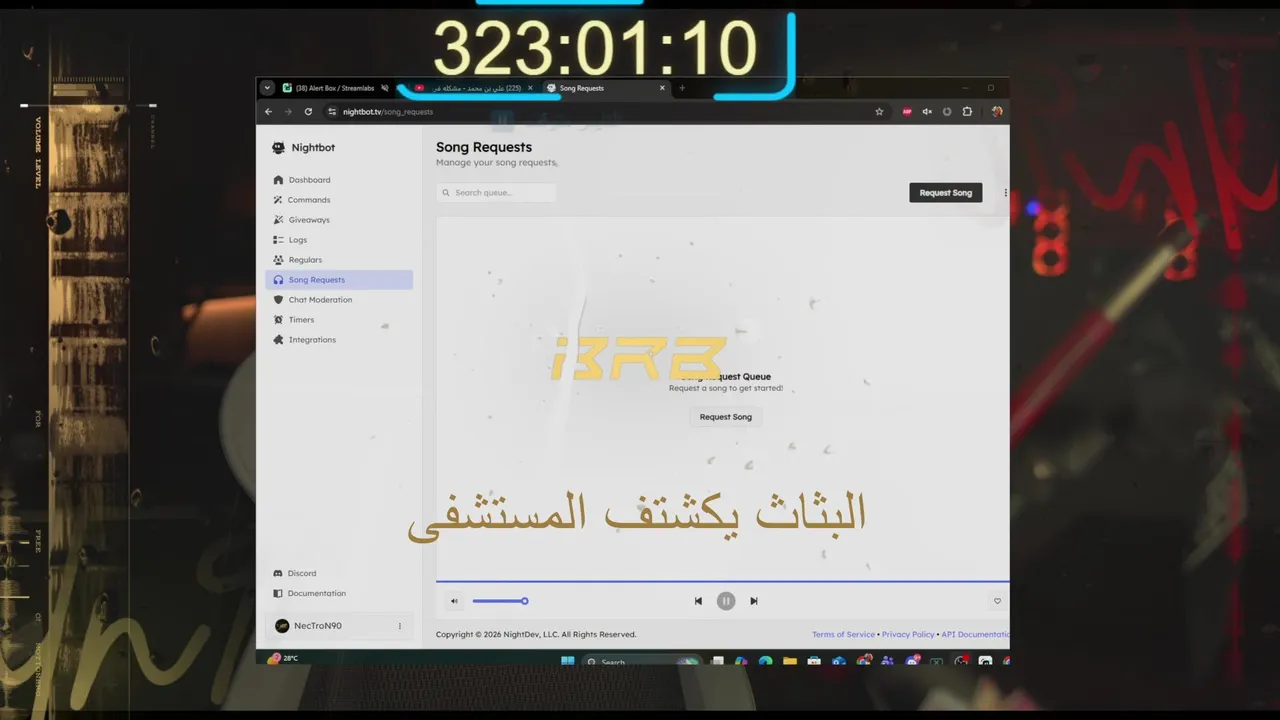1280x720 pixels.
Task: Switch to the Alert Box / Streamlabs tab
Action: coord(335,88)
